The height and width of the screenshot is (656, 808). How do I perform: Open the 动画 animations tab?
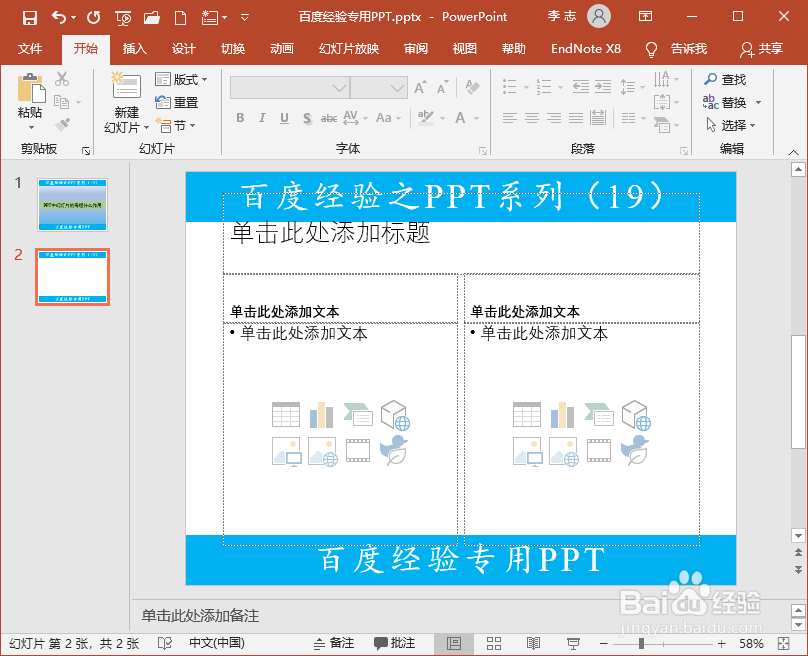281,49
